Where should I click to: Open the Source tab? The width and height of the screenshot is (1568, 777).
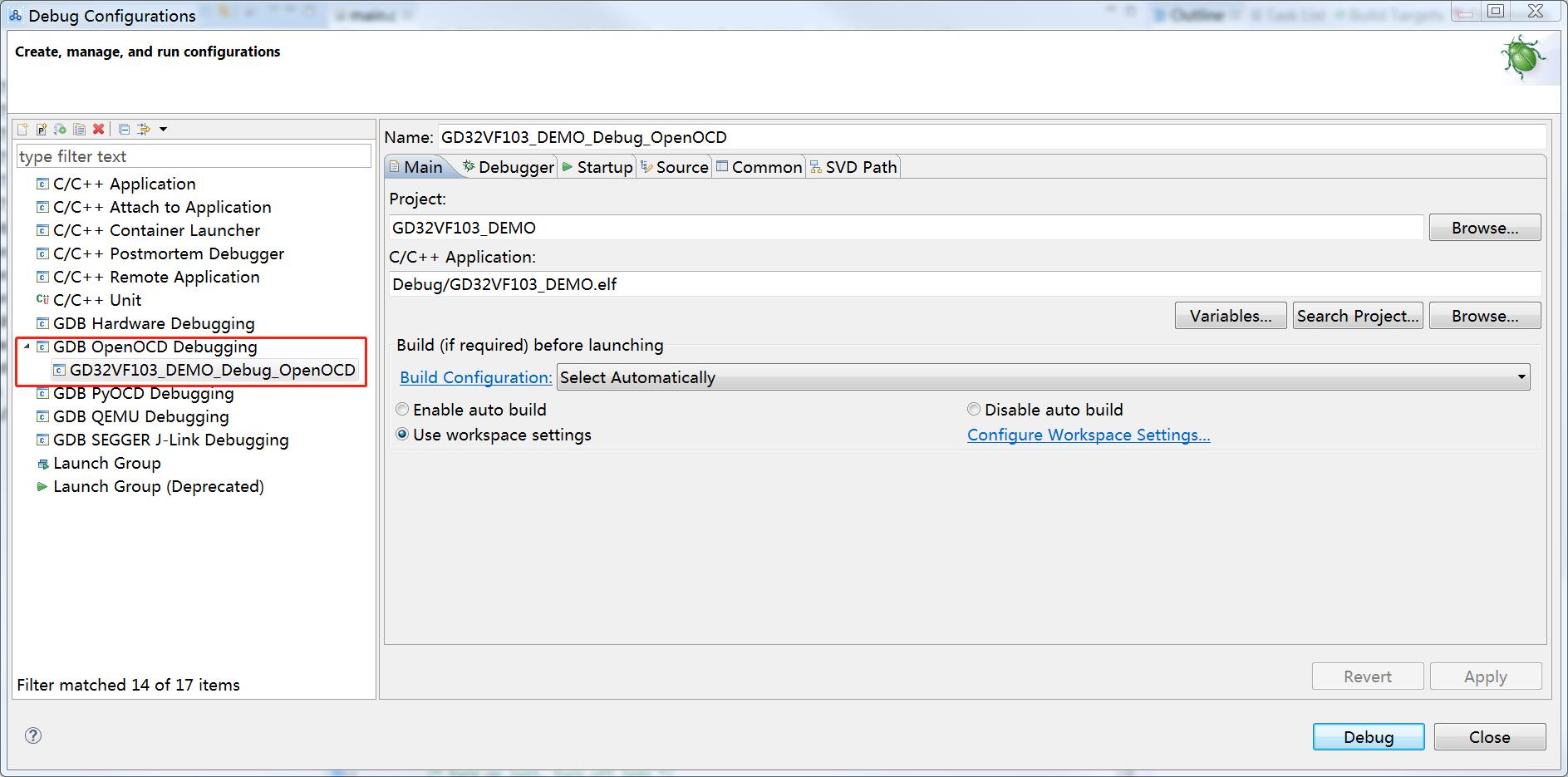[674, 167]
